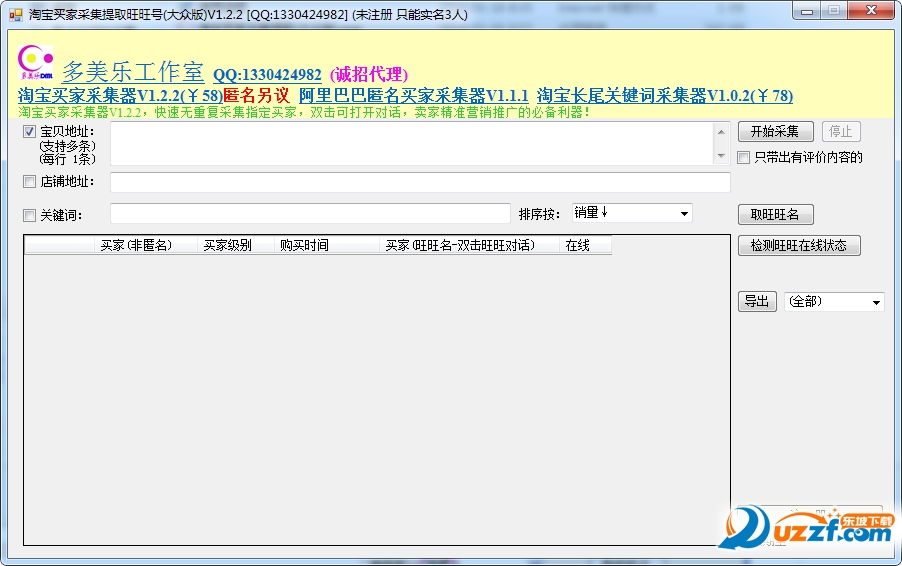Sort by 买家级别 column header
This screenshot has width=902, height=566.
tap(236, 245)
